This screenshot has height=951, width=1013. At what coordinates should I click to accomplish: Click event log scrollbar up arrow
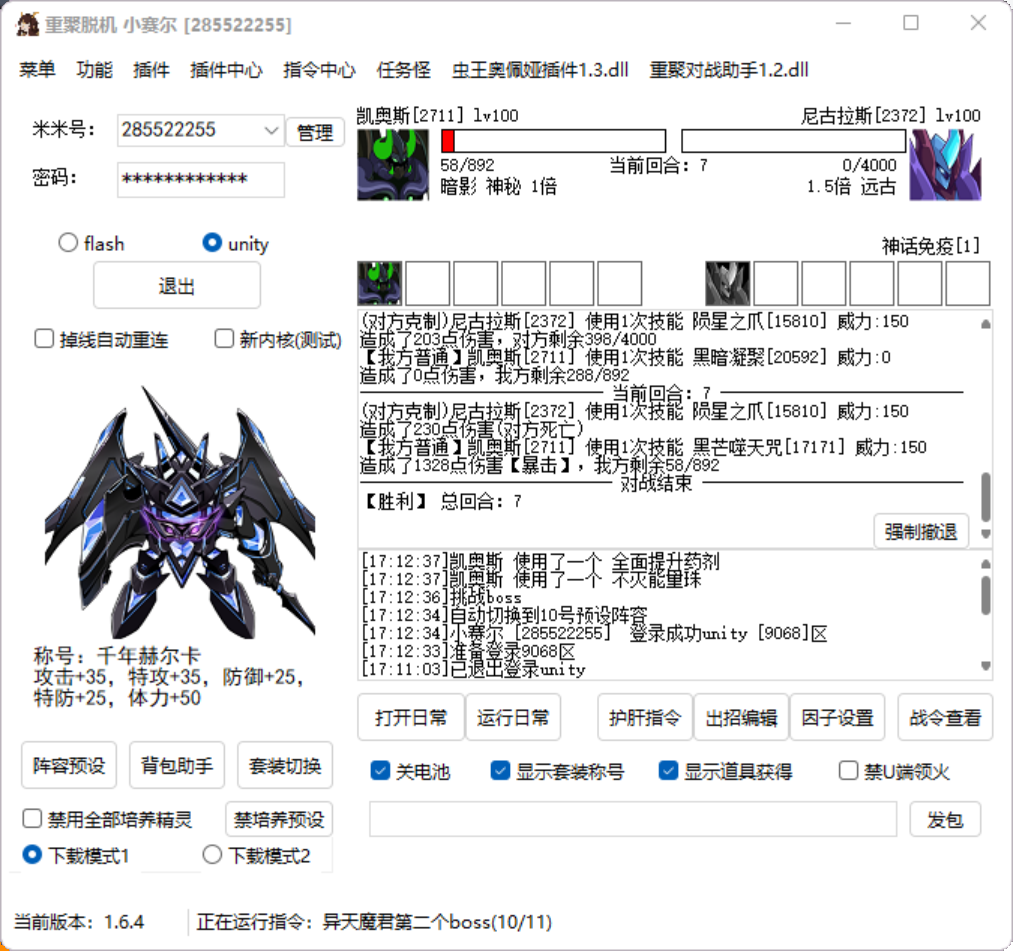[985, 563]
